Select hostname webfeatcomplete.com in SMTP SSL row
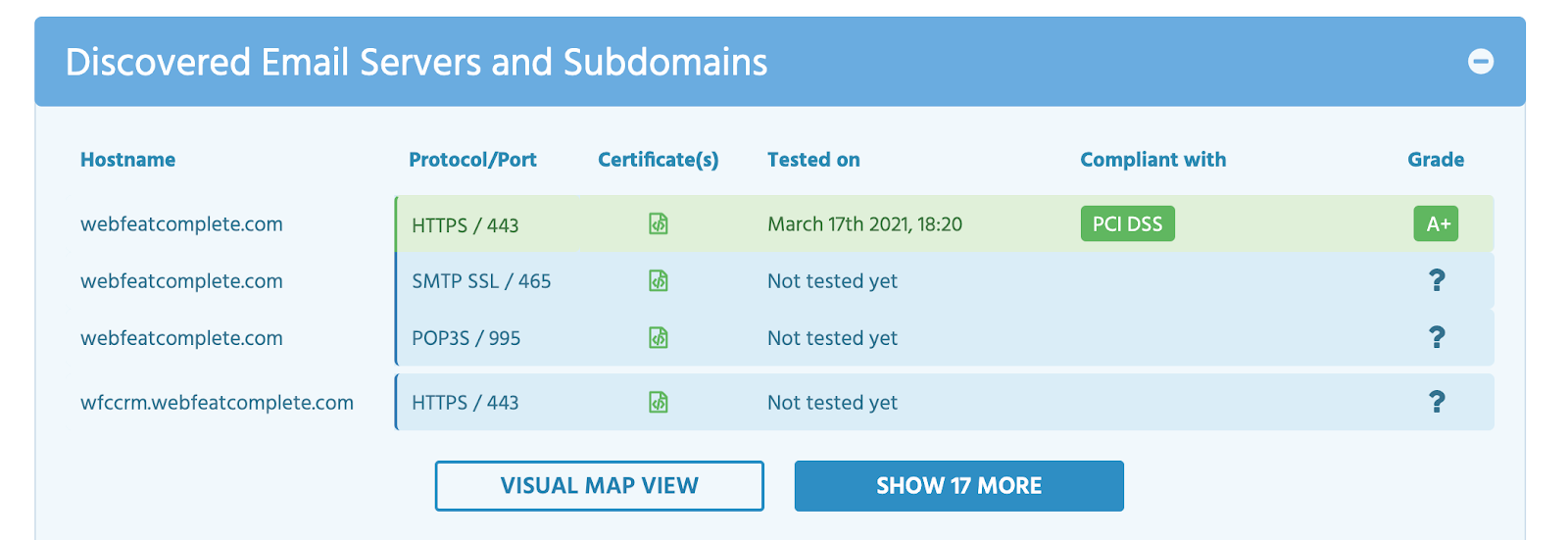1568x540 pixels. [181, 281]
